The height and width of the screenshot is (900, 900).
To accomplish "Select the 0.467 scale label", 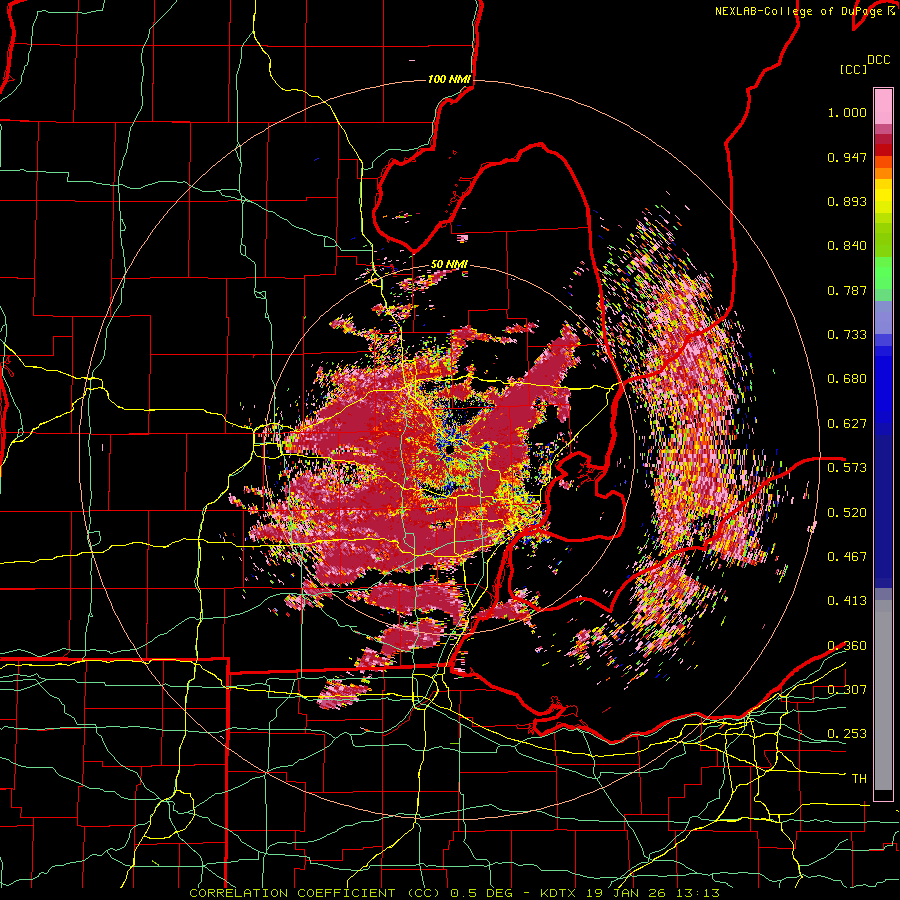I will [x=847, y=557].
